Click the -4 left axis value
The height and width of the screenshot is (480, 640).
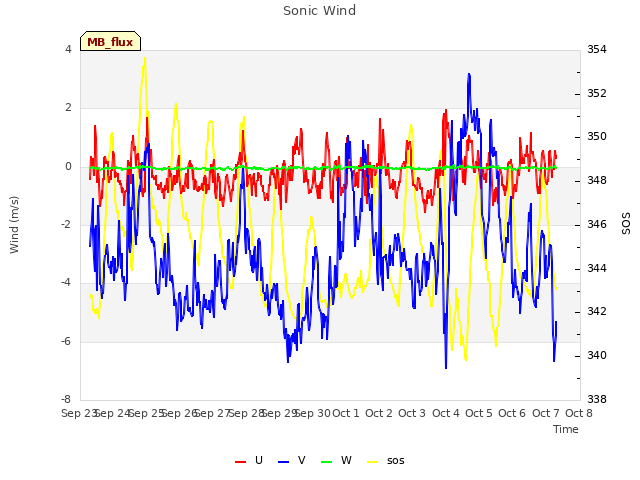tap(66, 282)
